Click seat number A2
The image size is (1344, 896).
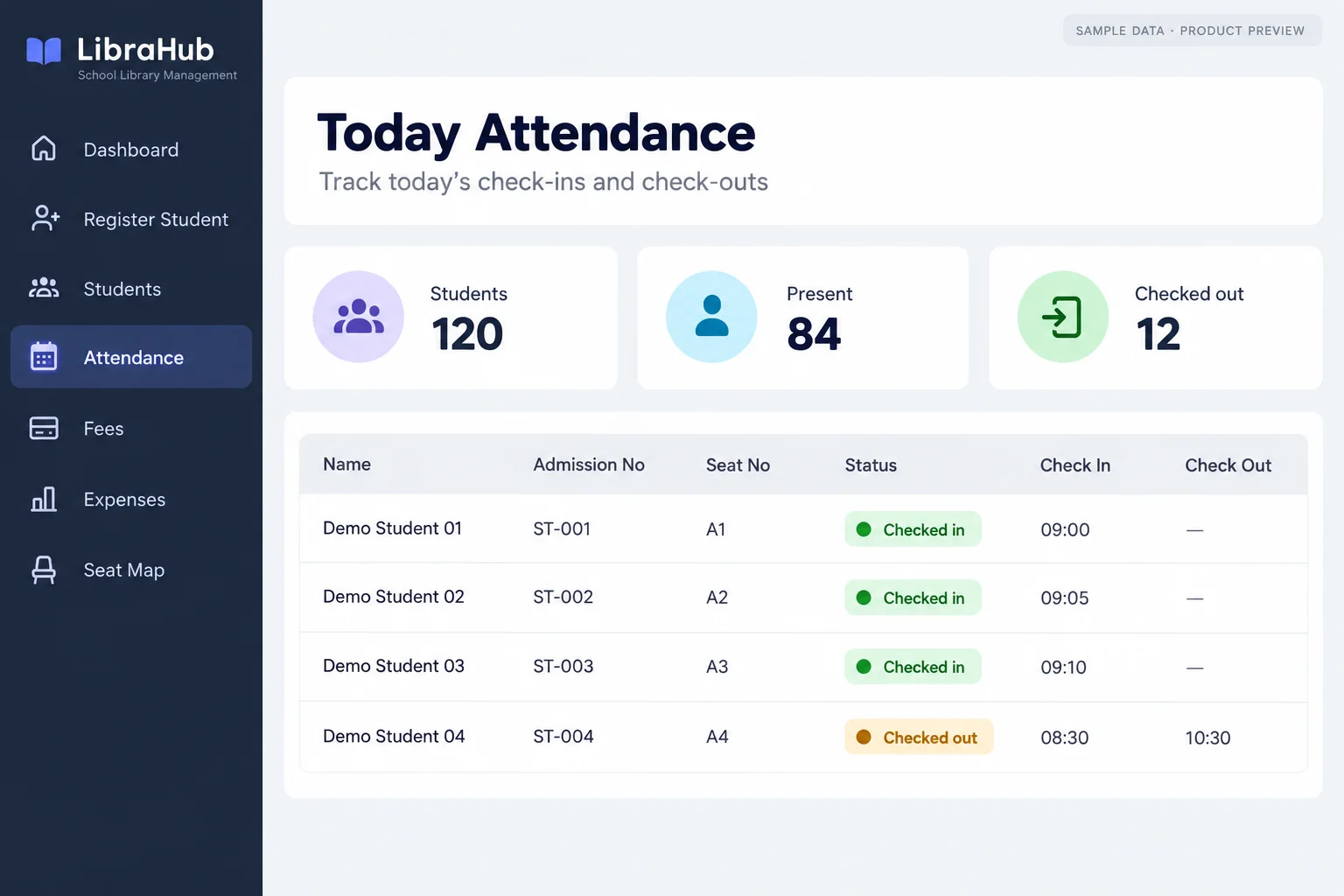[717, 598]
